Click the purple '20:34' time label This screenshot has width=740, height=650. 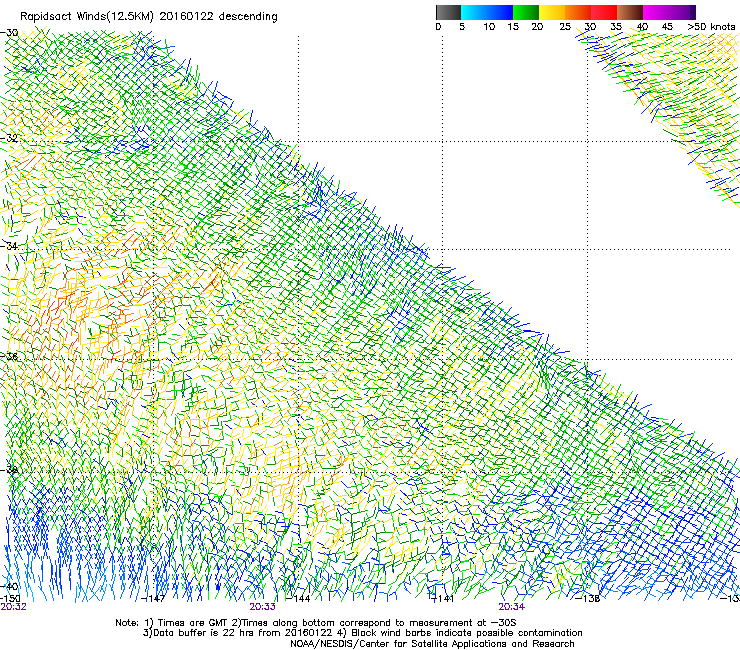click(x=512, y=607)
